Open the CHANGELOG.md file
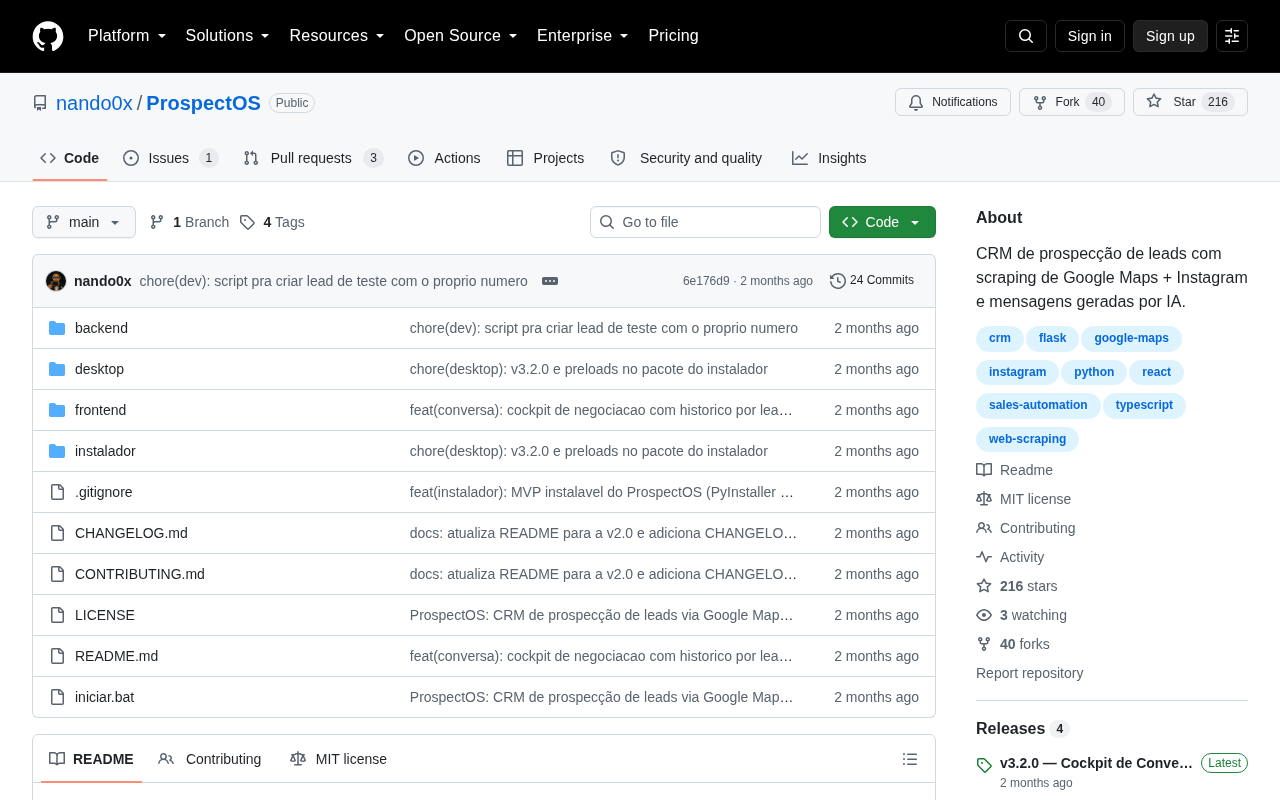The height and width of the screenshot is (800, 1280). coord(131,533)
